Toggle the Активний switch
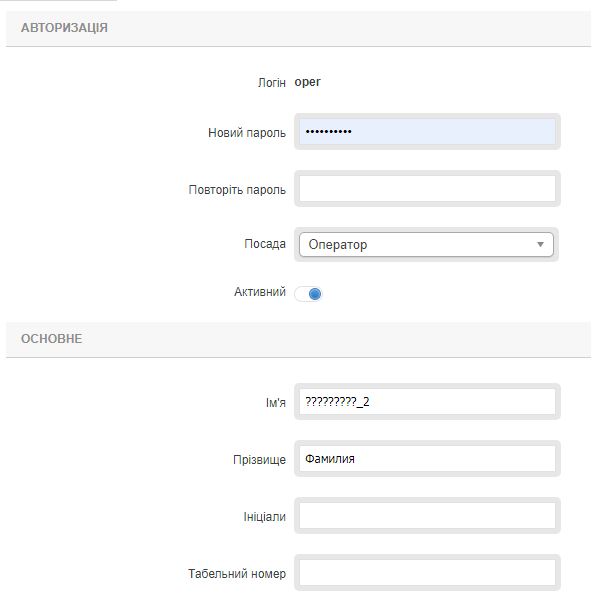The height and width of the screenshot is (608, 603). click(309, 294)
